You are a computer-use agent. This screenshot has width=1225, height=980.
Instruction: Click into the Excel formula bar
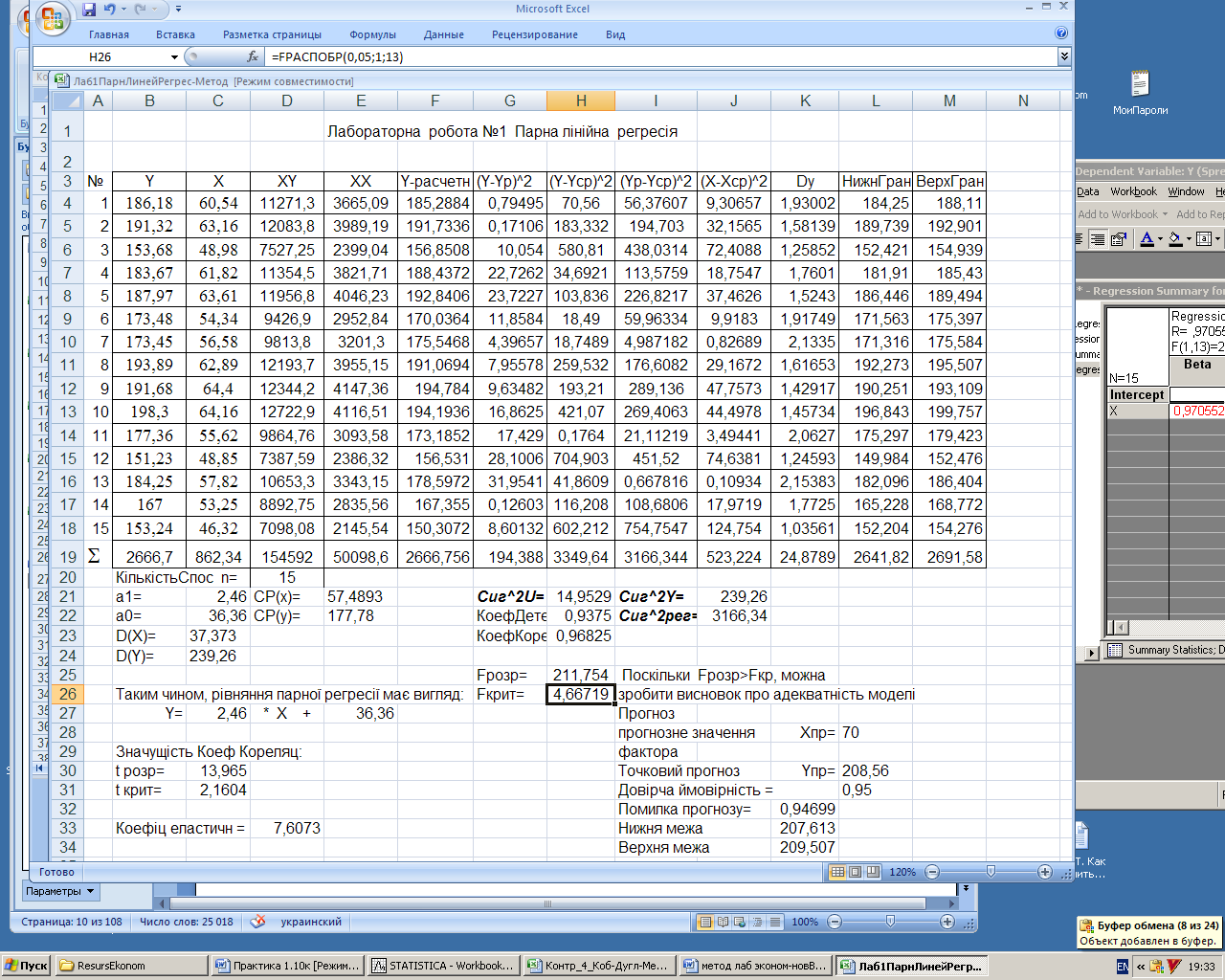coord(661,57)
